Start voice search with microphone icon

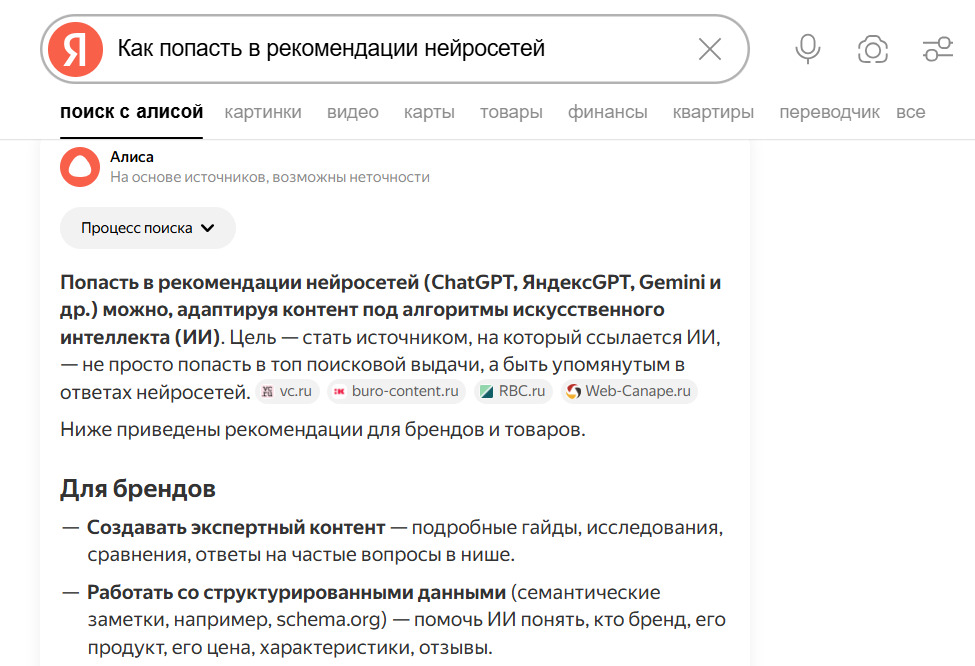point(808,49)
